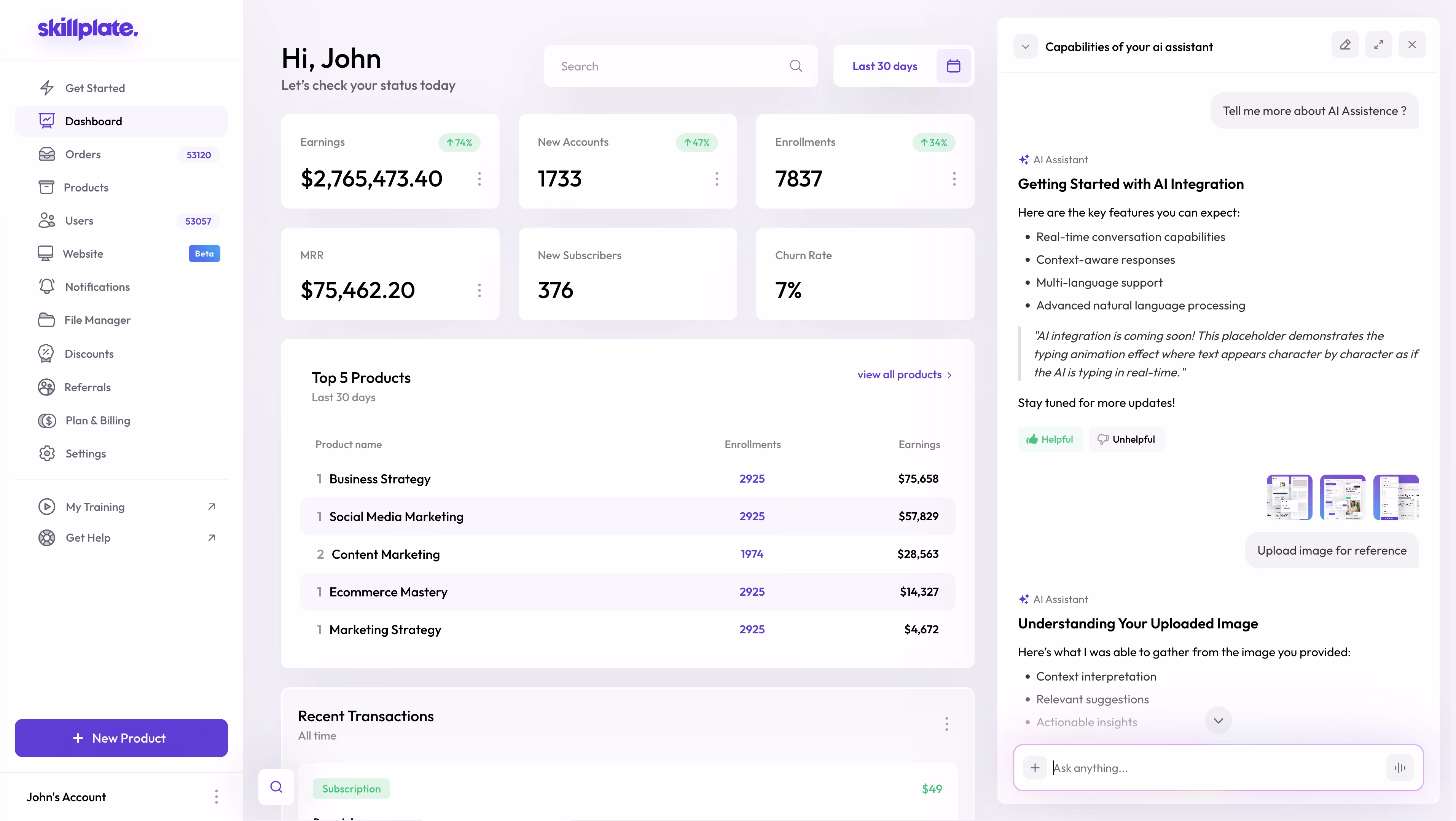1456x821 pixels.
Task: Click scroll-down chevron in chat panel
Action: [1218, 721]
